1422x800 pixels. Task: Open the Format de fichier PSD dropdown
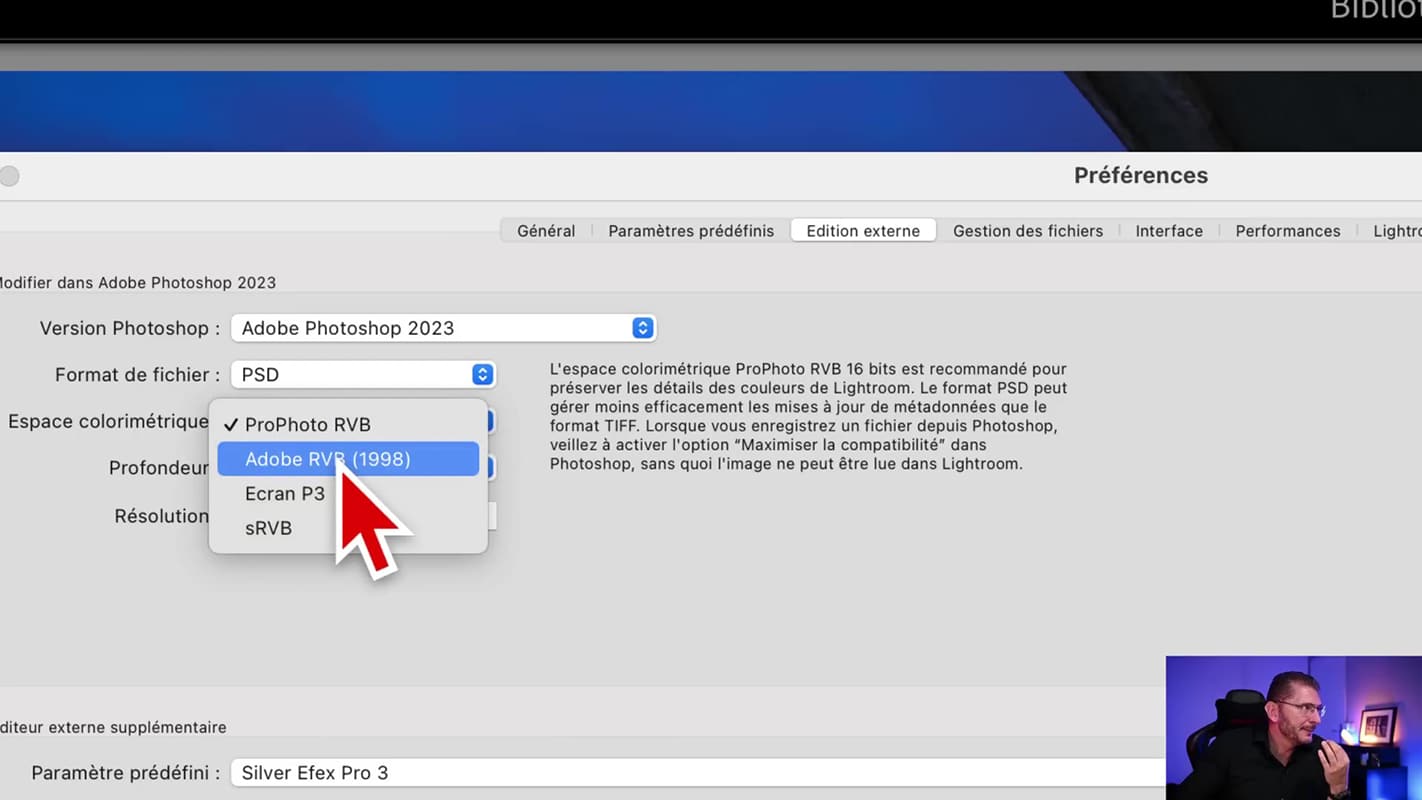[x=363, y=375]
